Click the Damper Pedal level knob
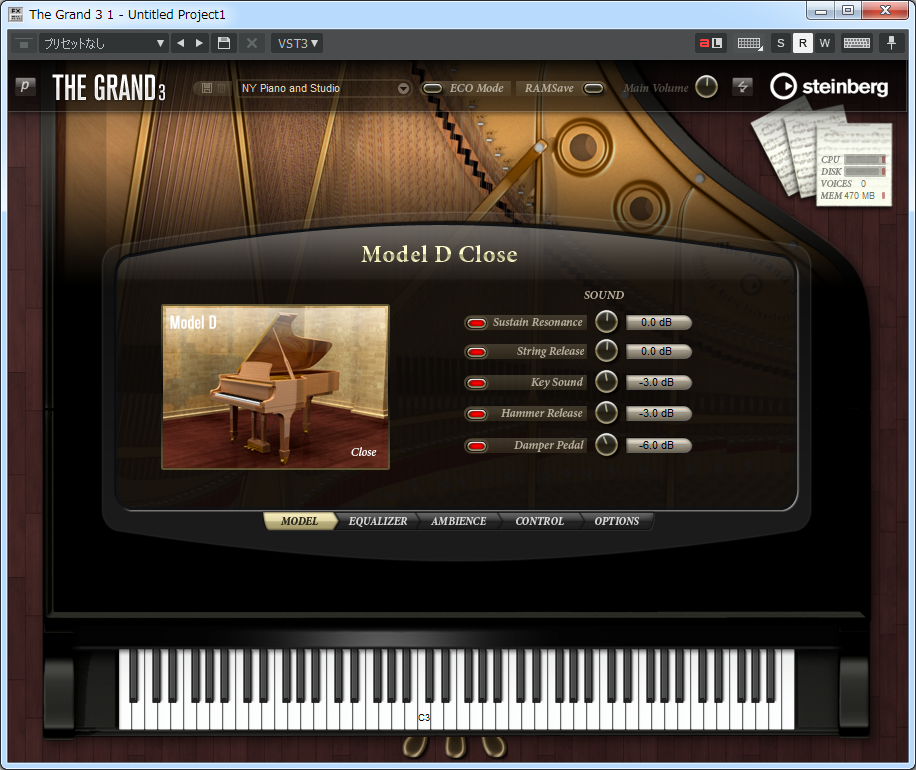This screenshot has height=770, width=916. pyautogui.click(x=606, y=445)
